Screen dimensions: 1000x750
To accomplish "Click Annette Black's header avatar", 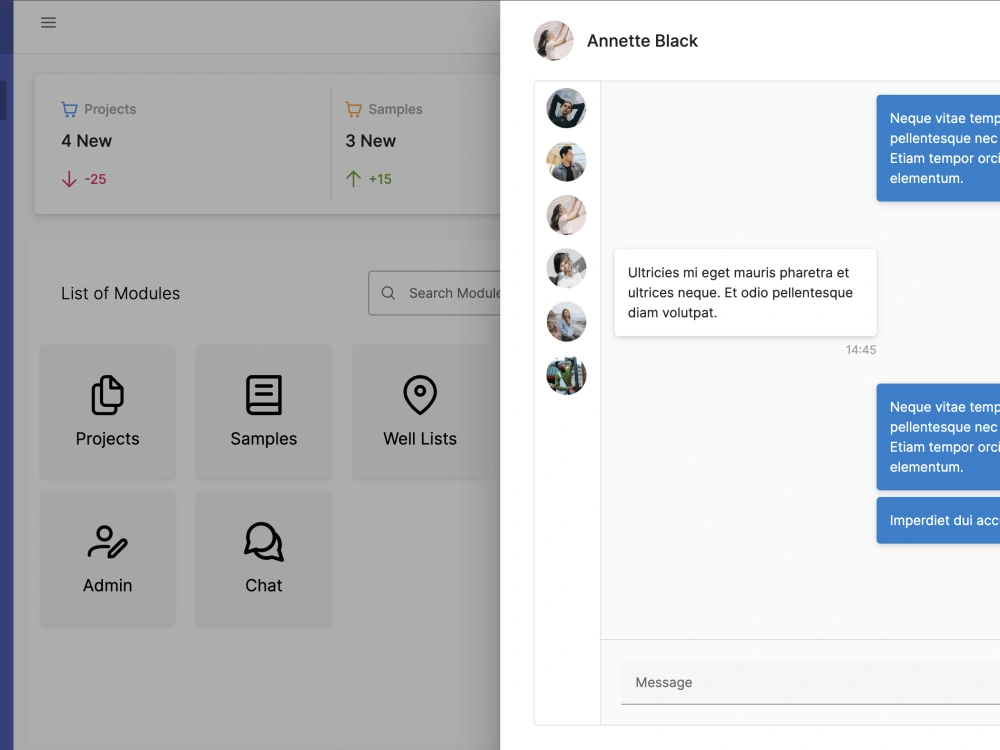I will point(554,41).
